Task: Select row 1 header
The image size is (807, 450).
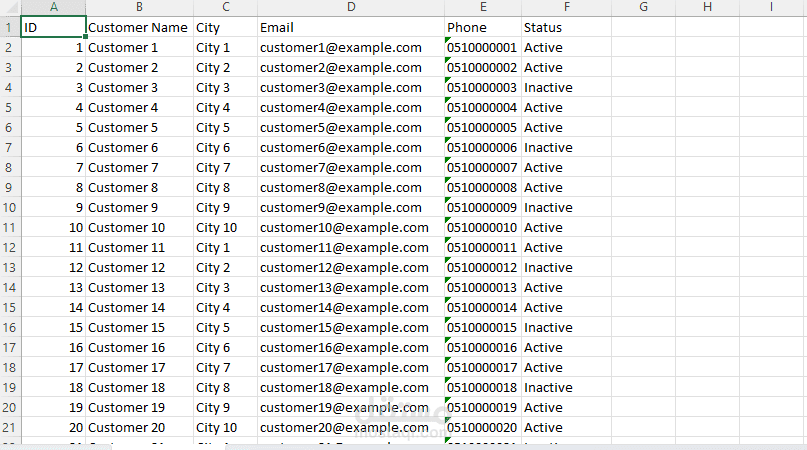Action: (10, 27)
